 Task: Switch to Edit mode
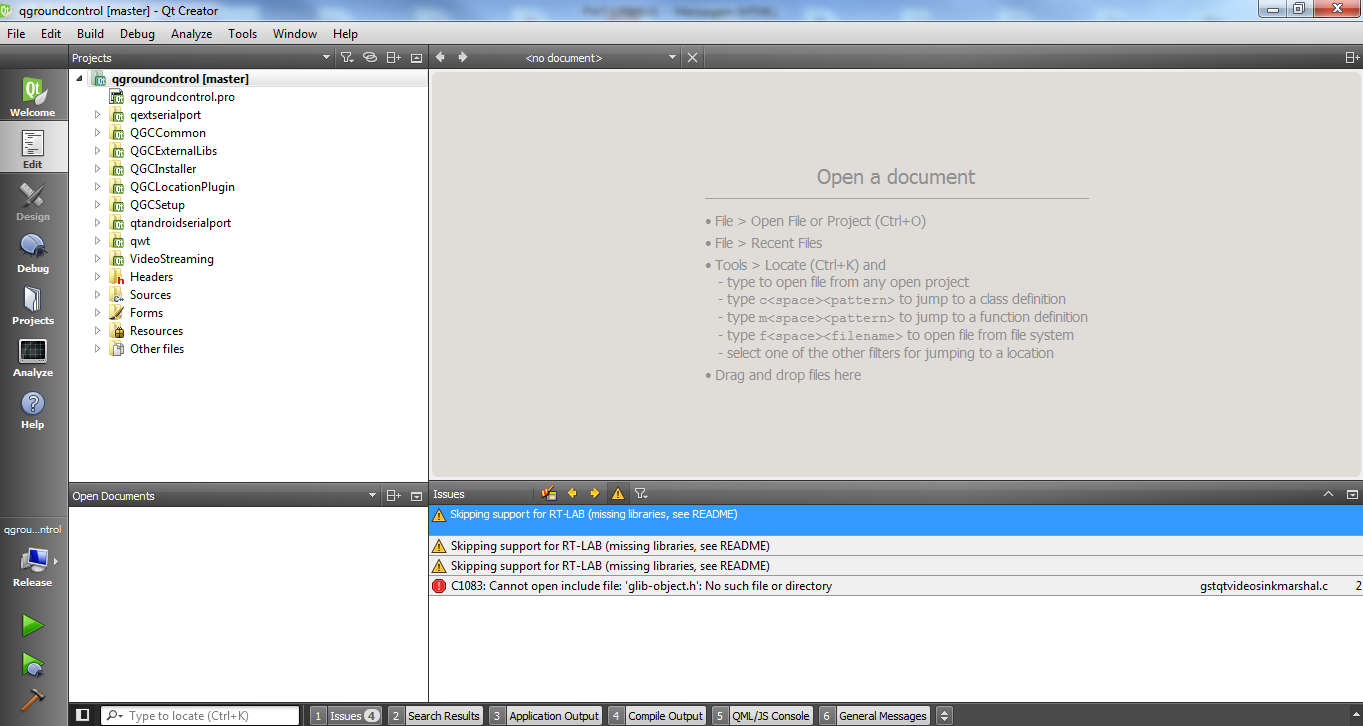pos(33,149)
